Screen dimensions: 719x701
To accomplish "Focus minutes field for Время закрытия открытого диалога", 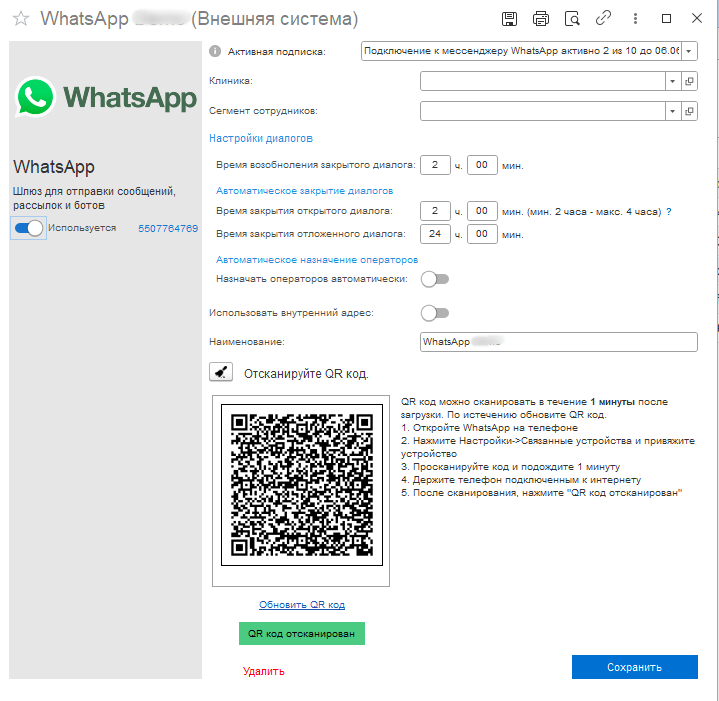I will [482, 211].
